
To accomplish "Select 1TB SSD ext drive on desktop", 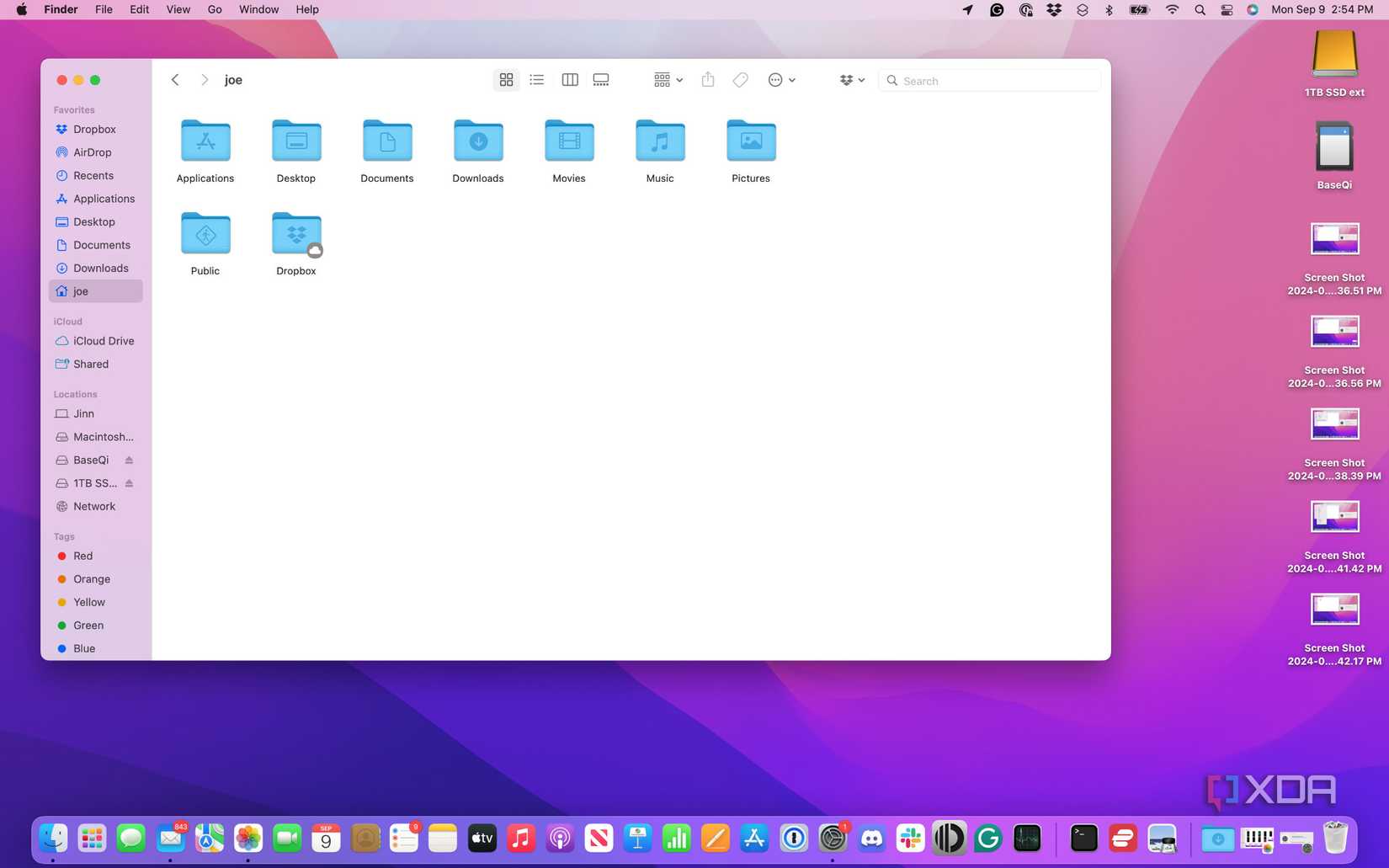I will [x=1334, y=54].
